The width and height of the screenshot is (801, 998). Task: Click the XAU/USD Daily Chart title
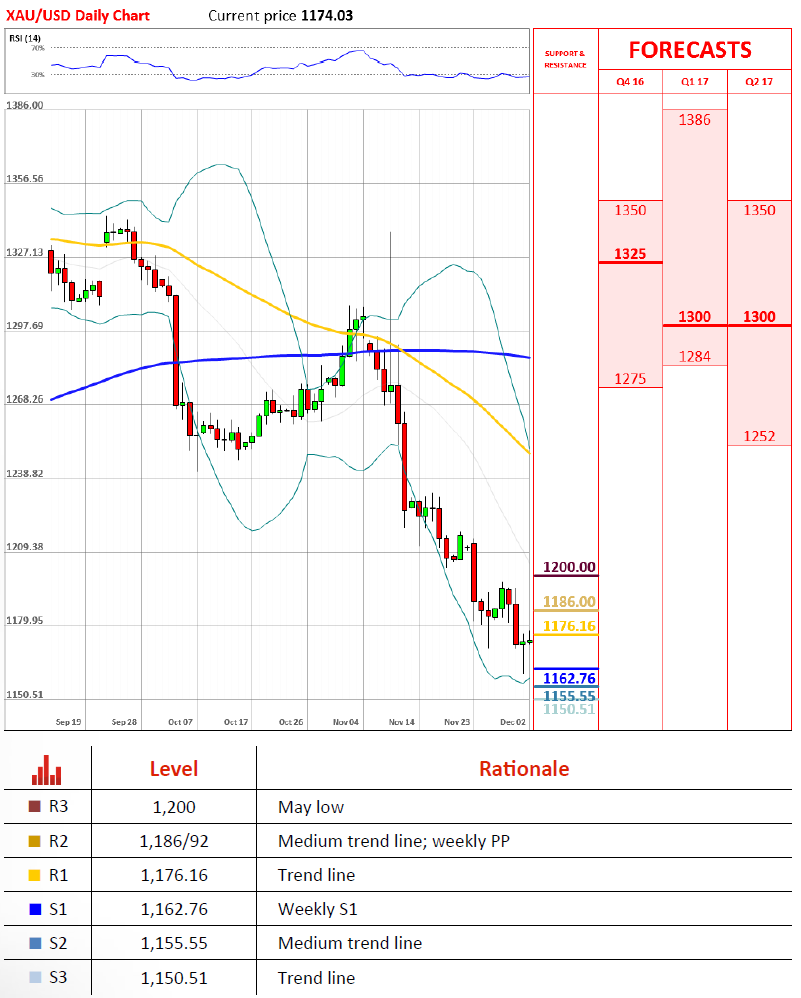(78, 15)
